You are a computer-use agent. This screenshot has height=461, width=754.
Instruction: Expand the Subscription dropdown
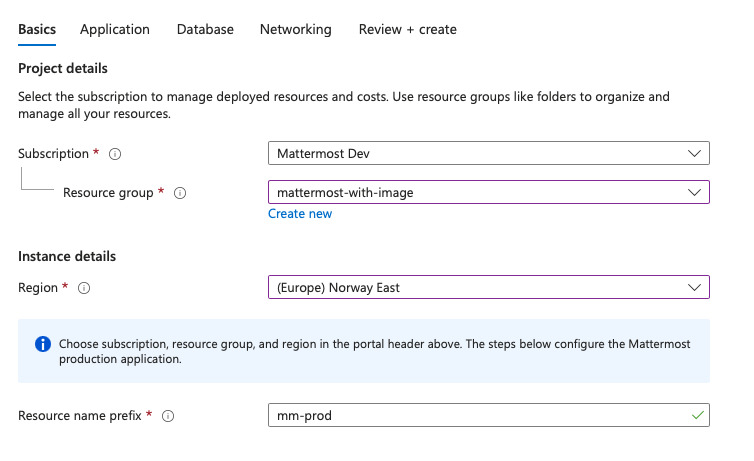[489, 153]
